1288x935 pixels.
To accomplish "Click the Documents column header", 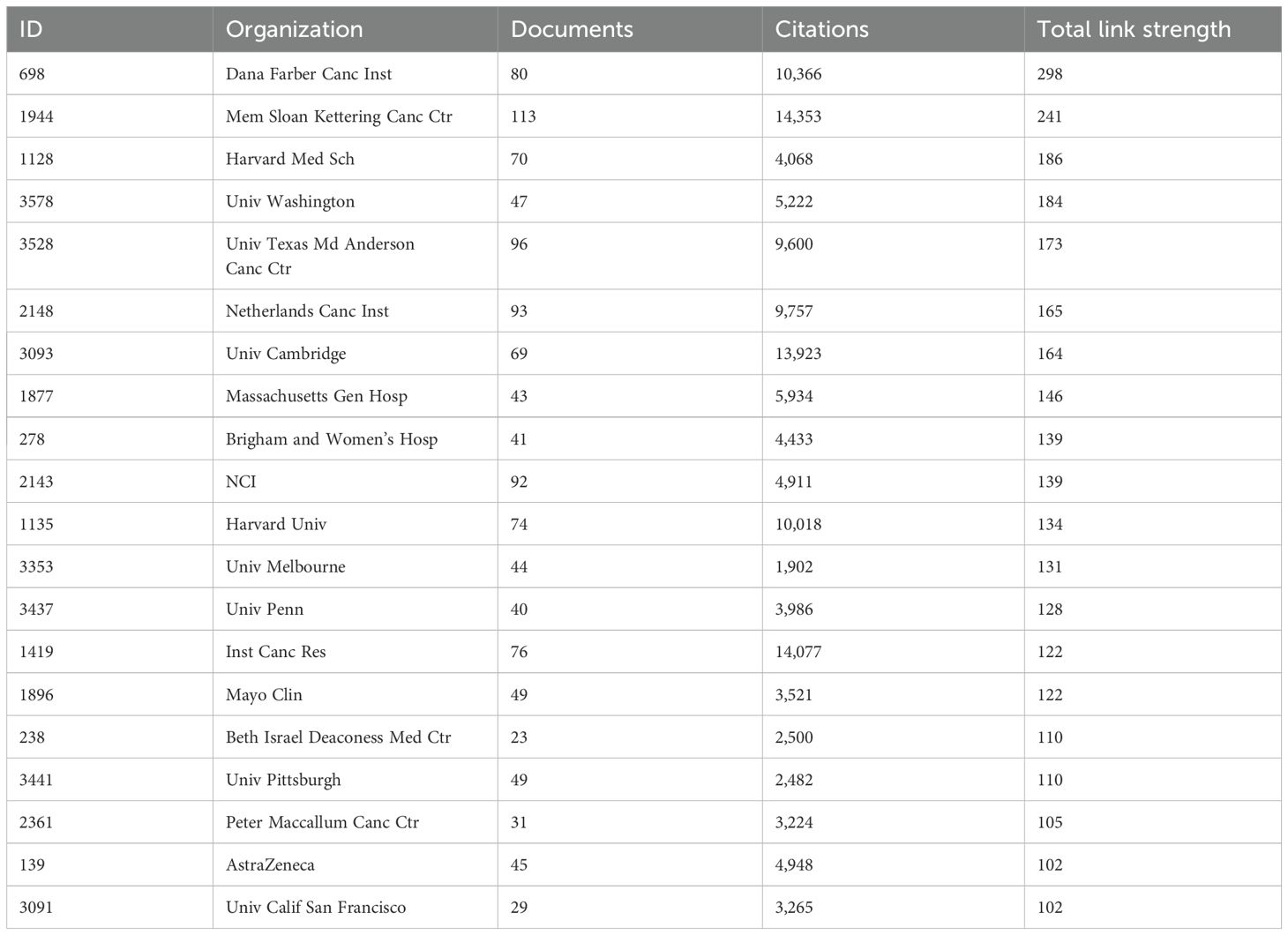I will (630, 29).
